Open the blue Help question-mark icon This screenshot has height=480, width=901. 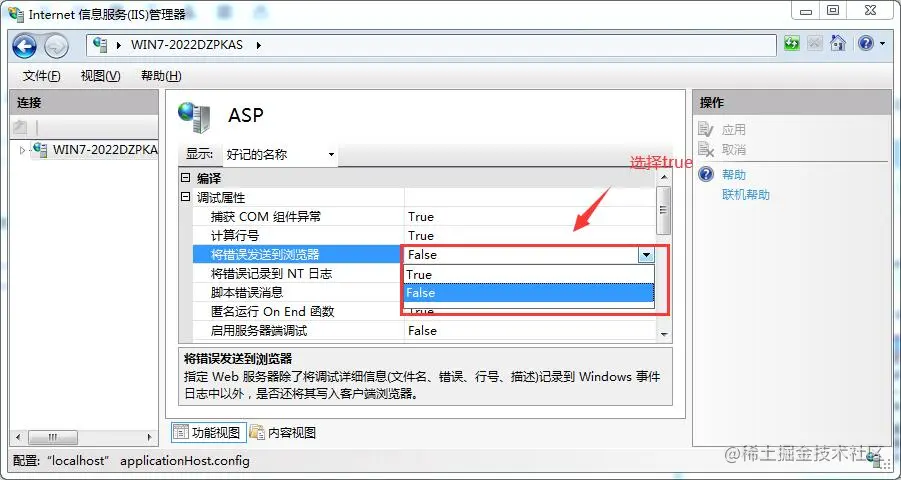point(866,43)
